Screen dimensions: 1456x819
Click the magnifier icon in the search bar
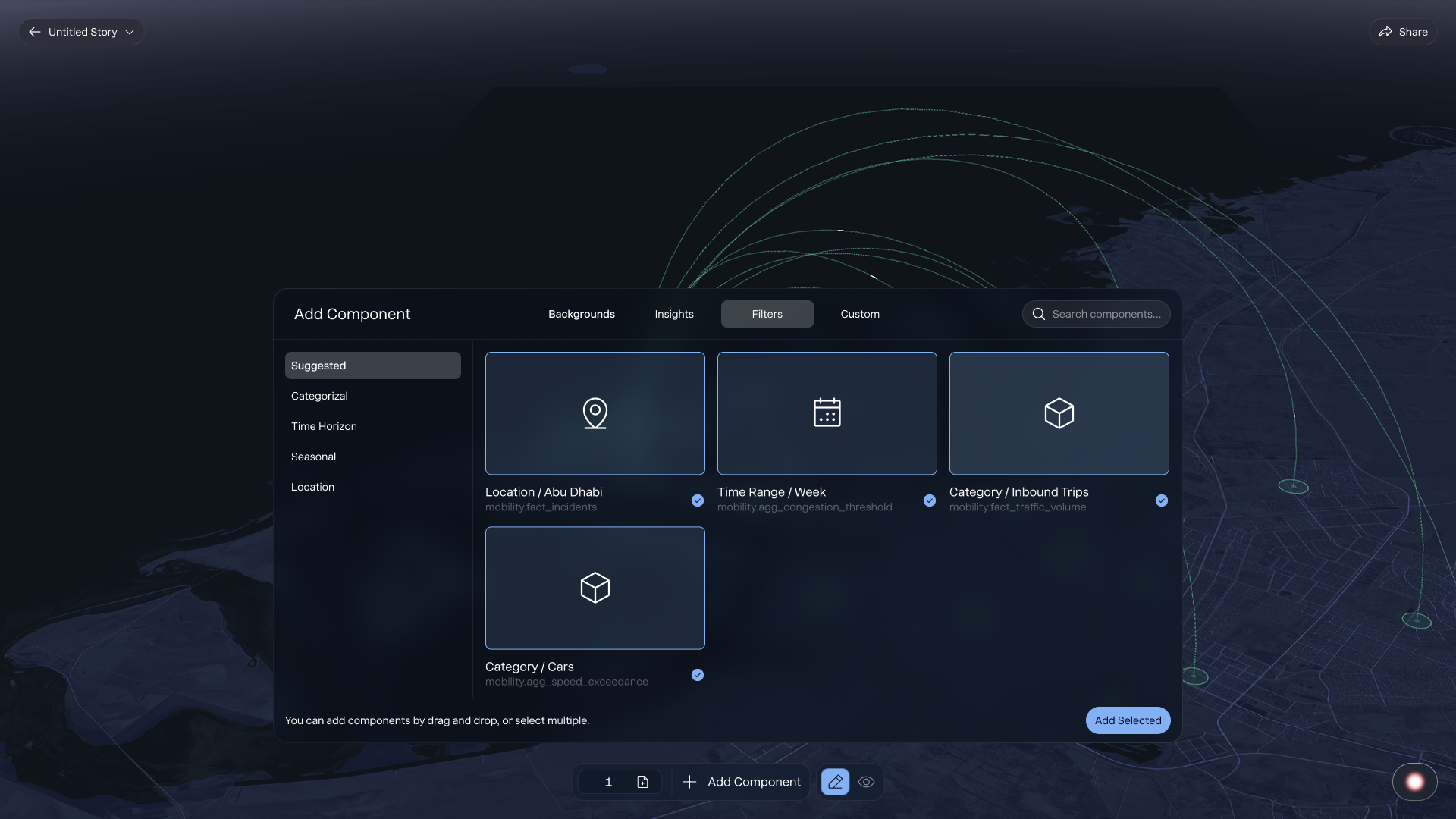coord(1037,313)
